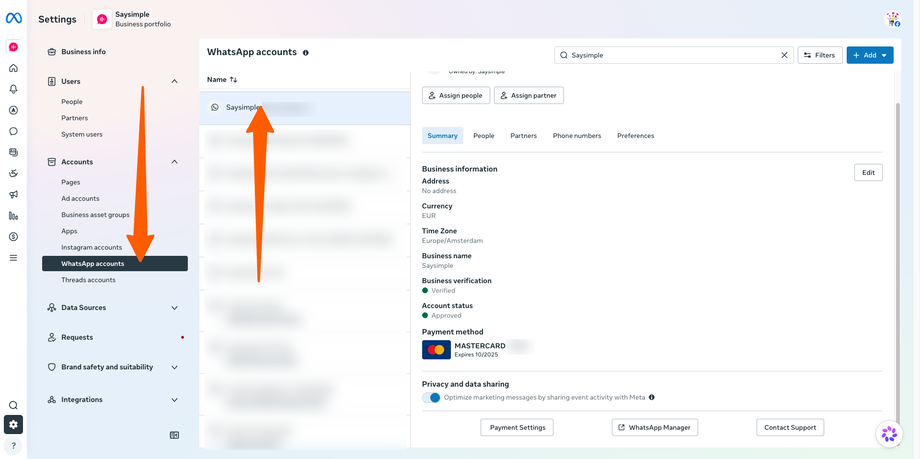Toggle Optimize marketing messages sharing switch
This screenshot has width=920, height=459.
pos(431,397)
